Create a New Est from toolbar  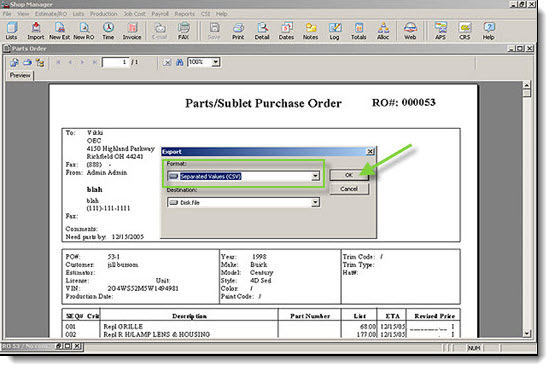pyautogui.click(x=59, y=31)
